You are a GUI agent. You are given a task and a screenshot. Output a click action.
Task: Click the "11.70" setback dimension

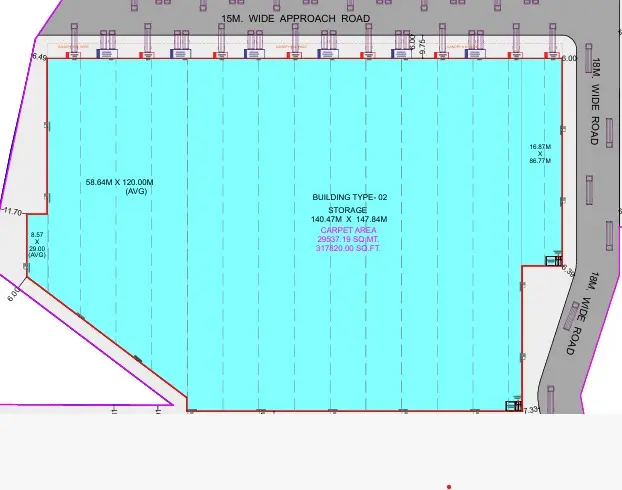(x=12, y=211)
